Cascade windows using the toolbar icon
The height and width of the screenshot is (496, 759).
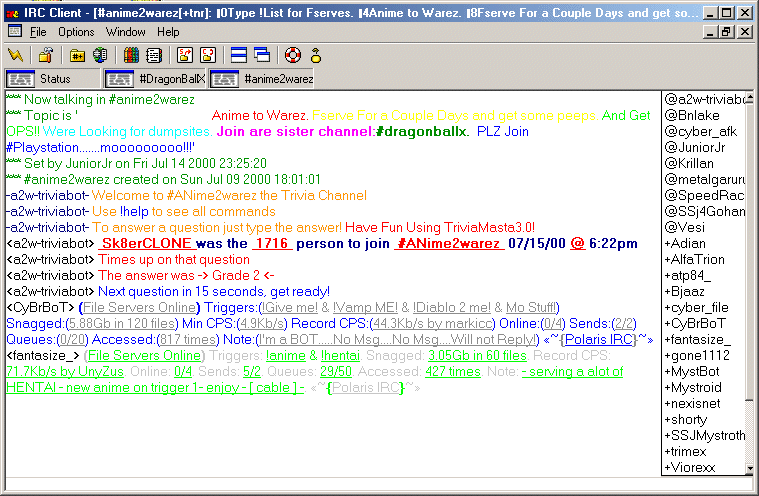tap(262, 54)
